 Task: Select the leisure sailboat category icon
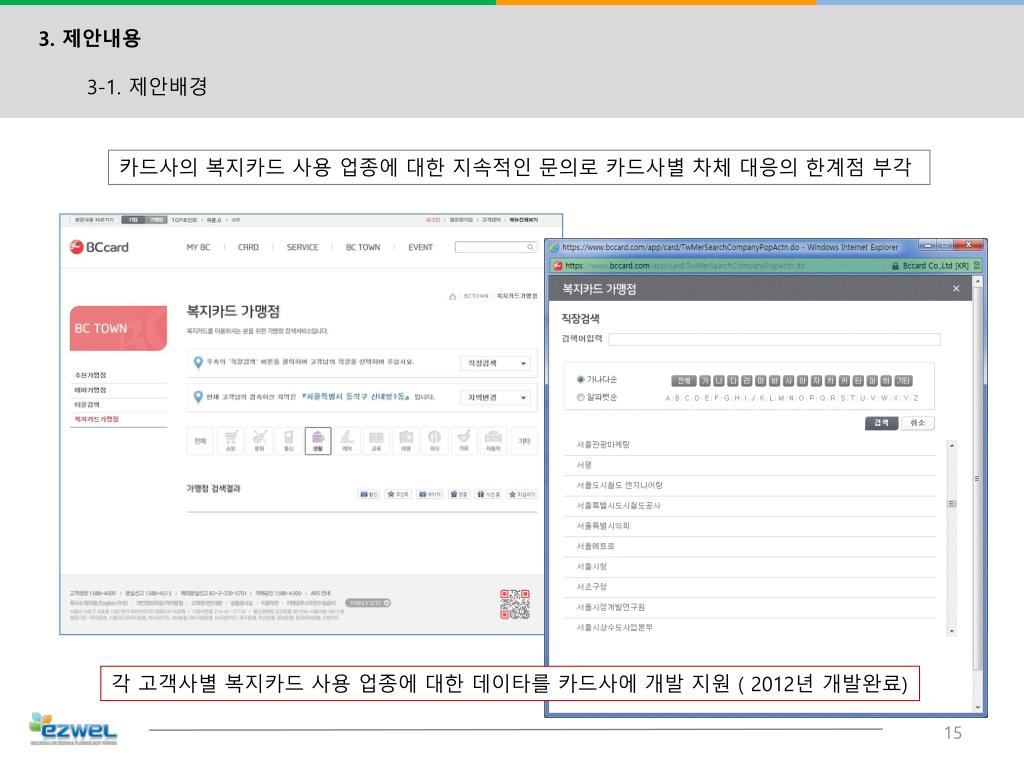point(347,440)
